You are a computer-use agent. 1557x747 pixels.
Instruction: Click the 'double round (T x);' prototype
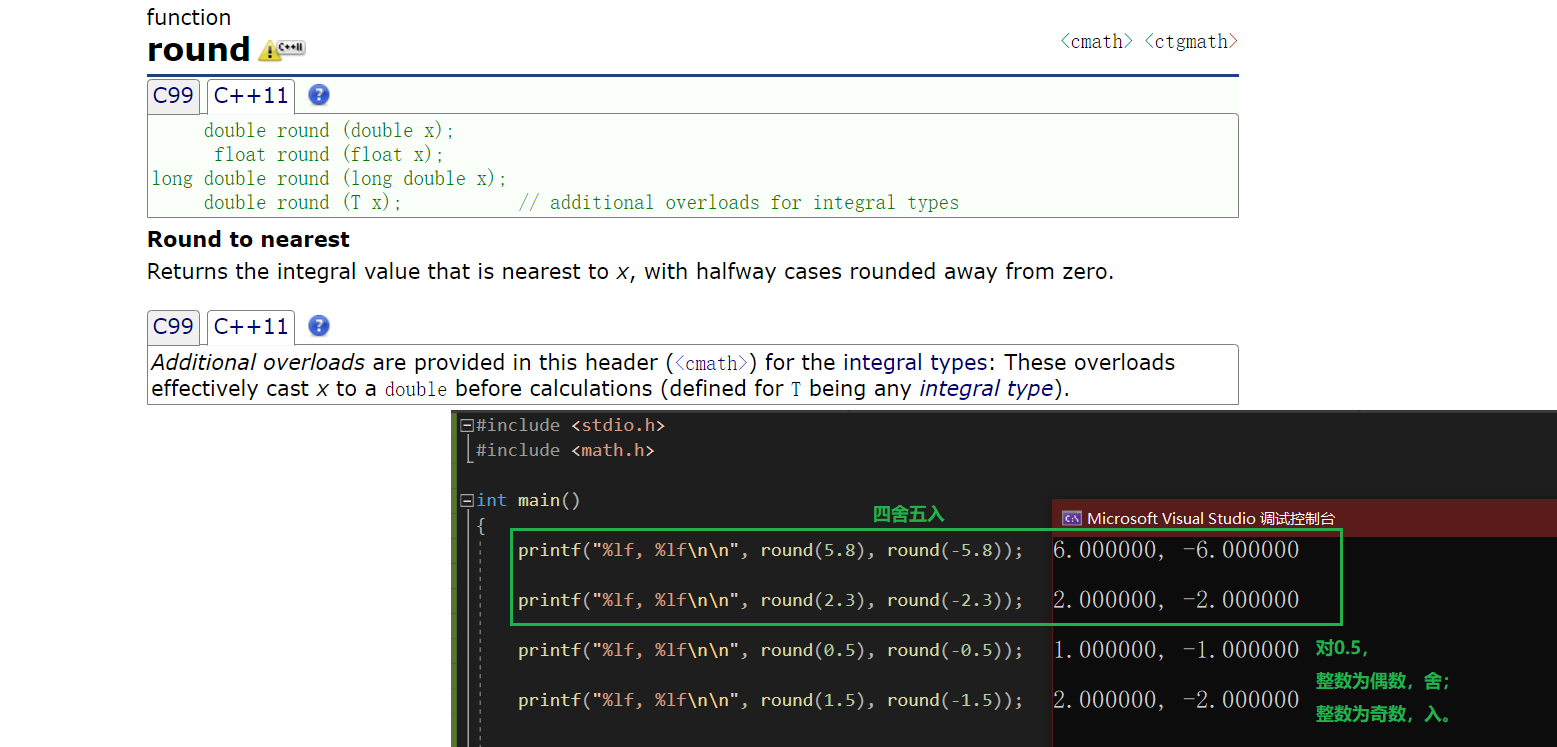coord(302,203)
